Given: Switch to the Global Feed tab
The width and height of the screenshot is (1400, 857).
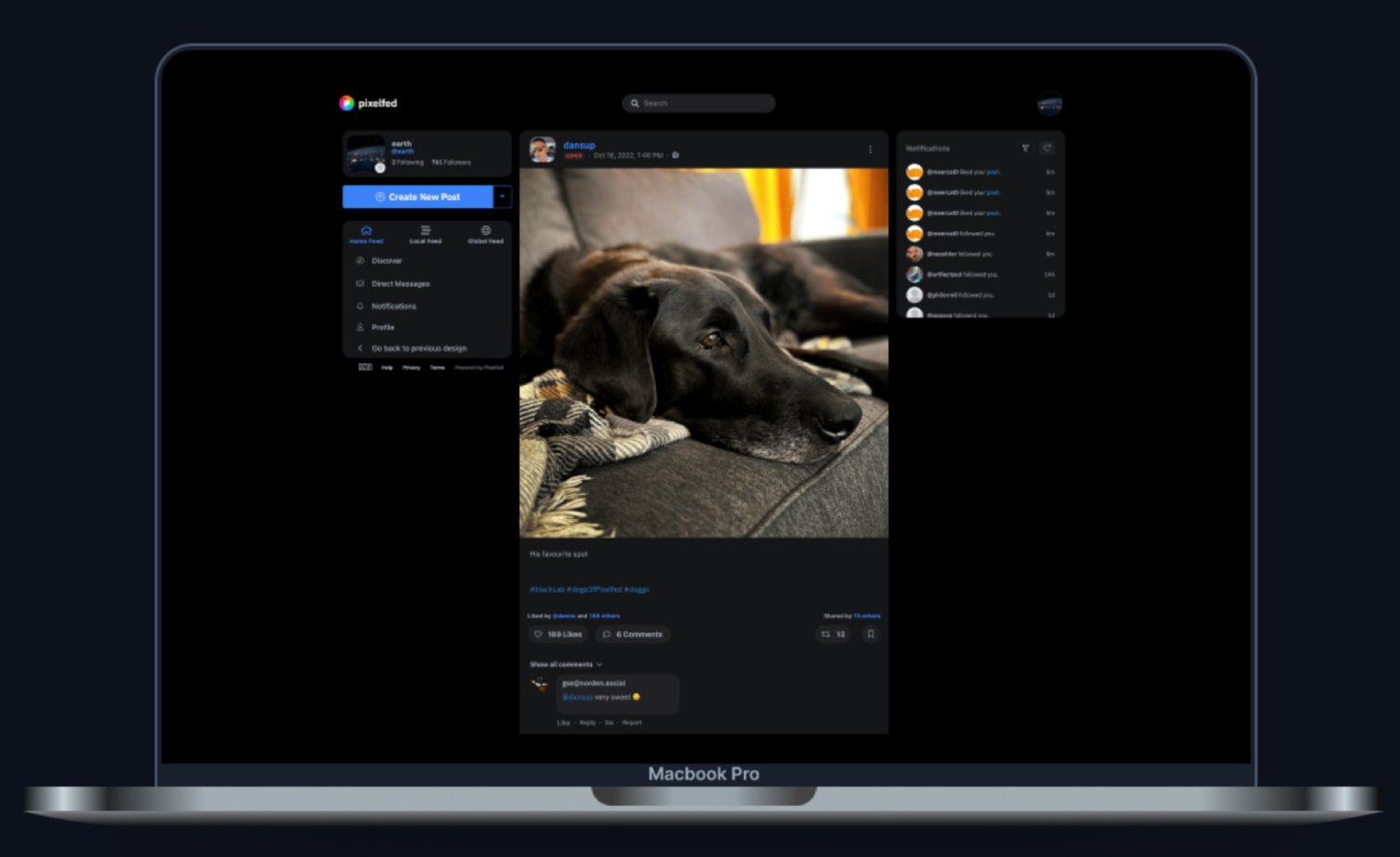Looking at the screenshot, I should [x=485, y=234].
